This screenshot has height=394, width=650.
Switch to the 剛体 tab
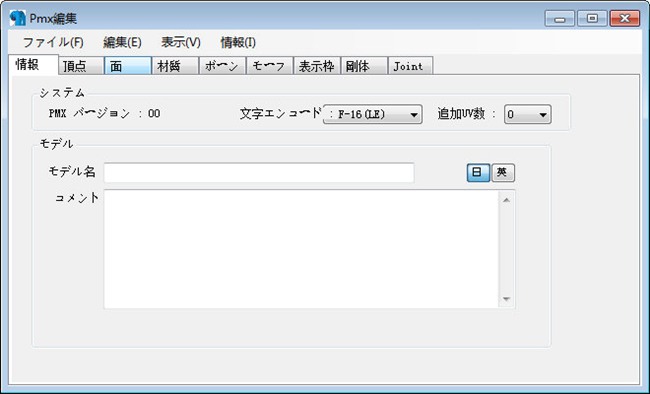click(x=364, y=66)
